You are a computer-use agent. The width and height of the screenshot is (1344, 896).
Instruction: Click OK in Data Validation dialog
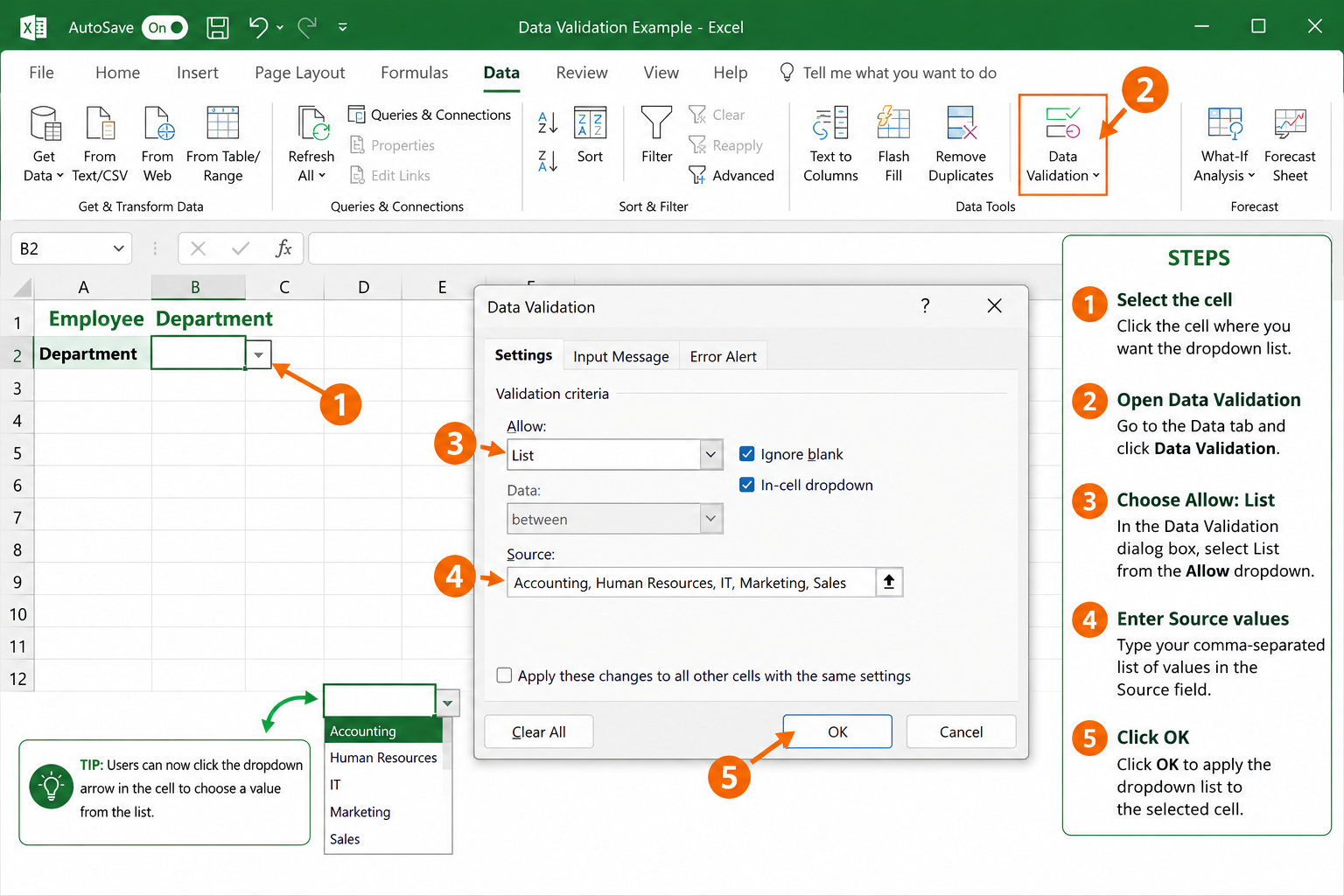pos(837,731)
